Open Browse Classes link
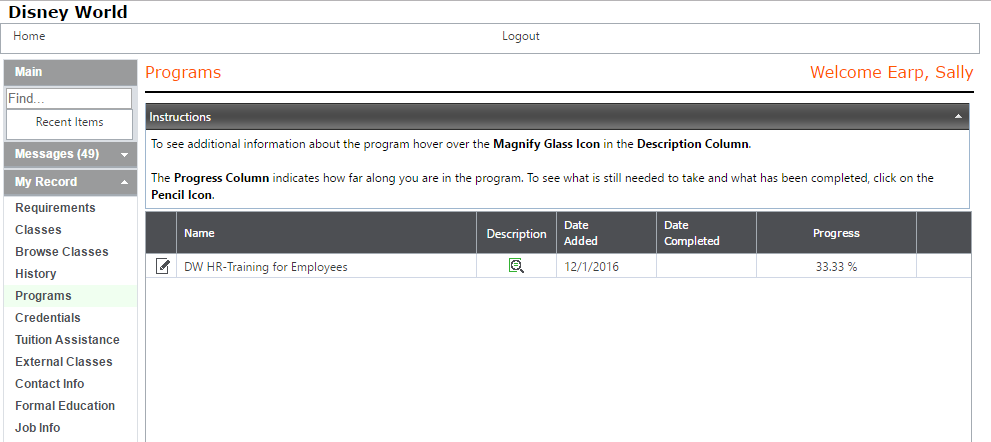 [x=62, y=252]
